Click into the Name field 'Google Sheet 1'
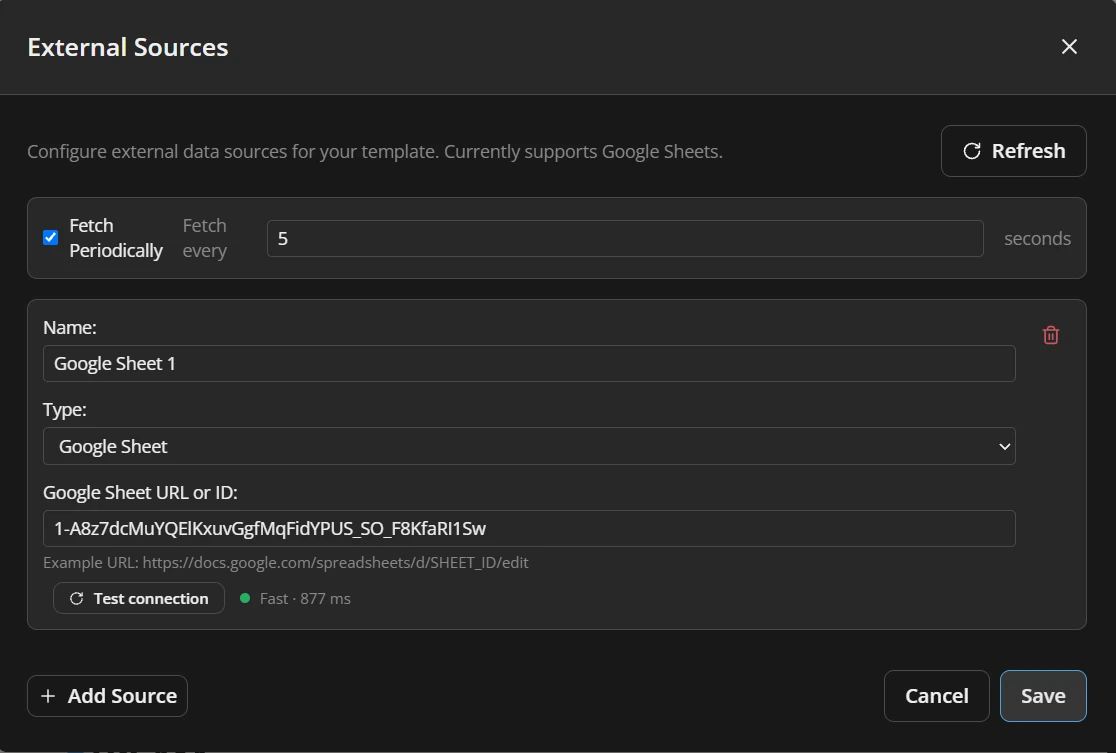 (x=529, y=364)
